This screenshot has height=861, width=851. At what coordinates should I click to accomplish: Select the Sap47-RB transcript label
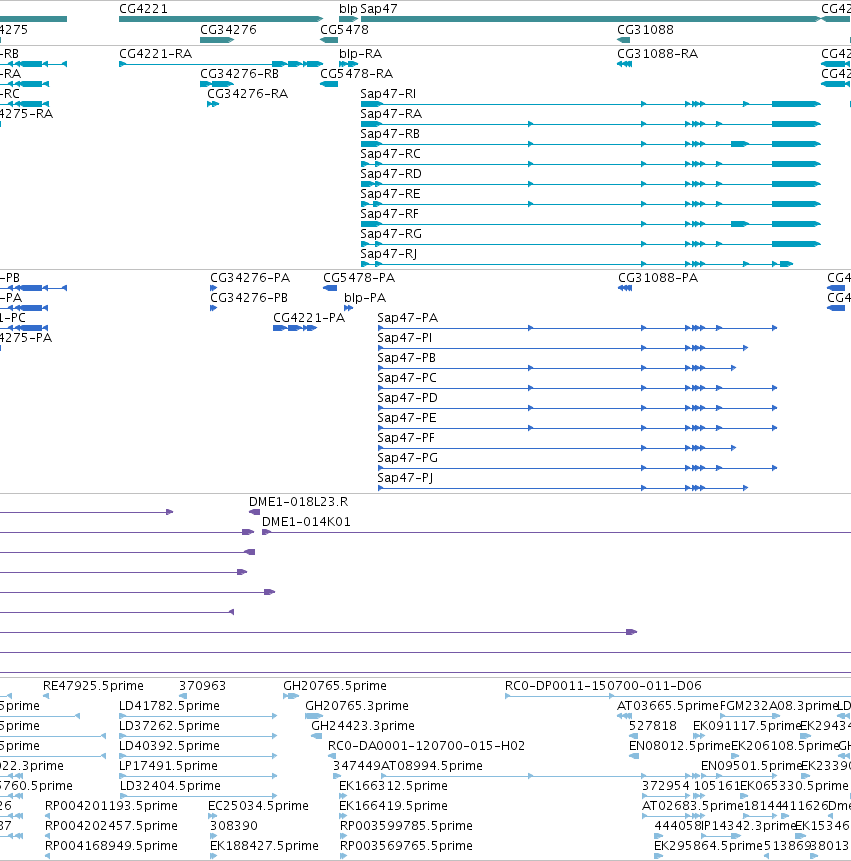[390, 134]
